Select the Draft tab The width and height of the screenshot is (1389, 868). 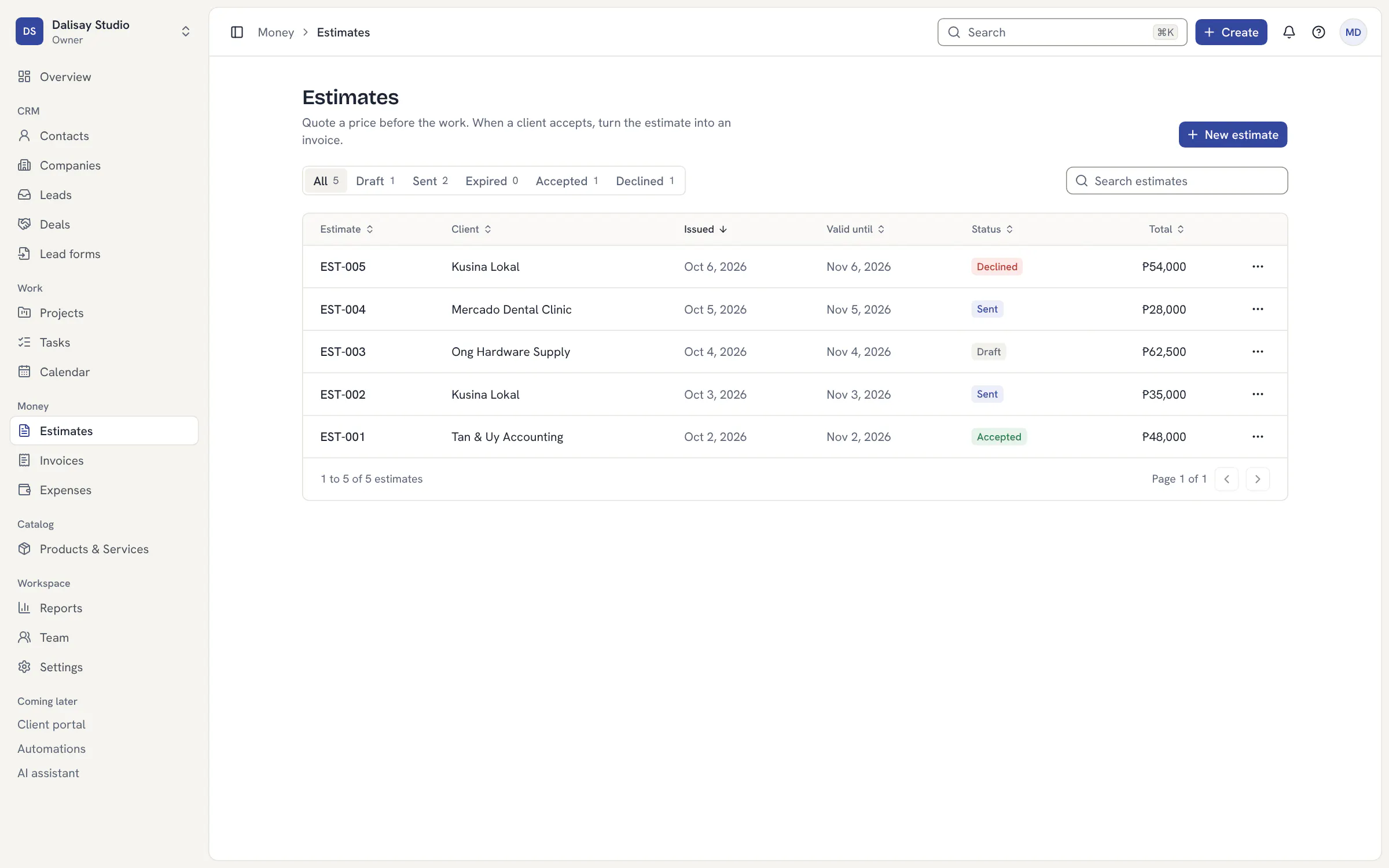click(376, 181)
